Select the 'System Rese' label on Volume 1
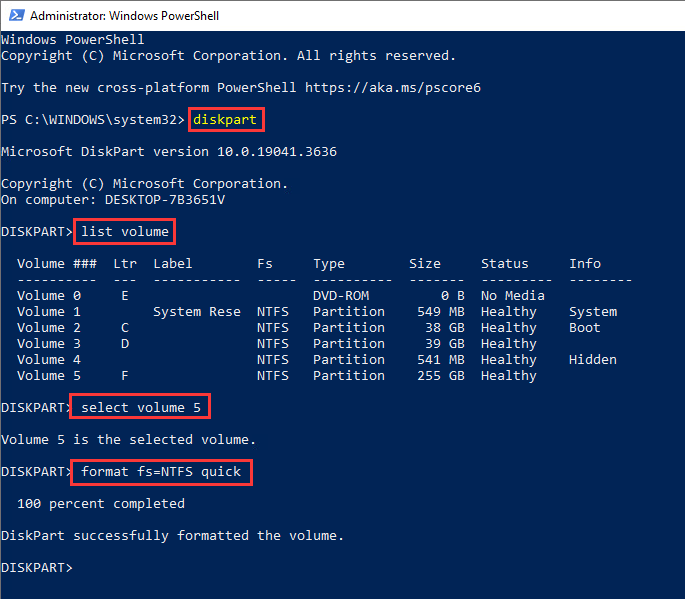 pos(197,312)
